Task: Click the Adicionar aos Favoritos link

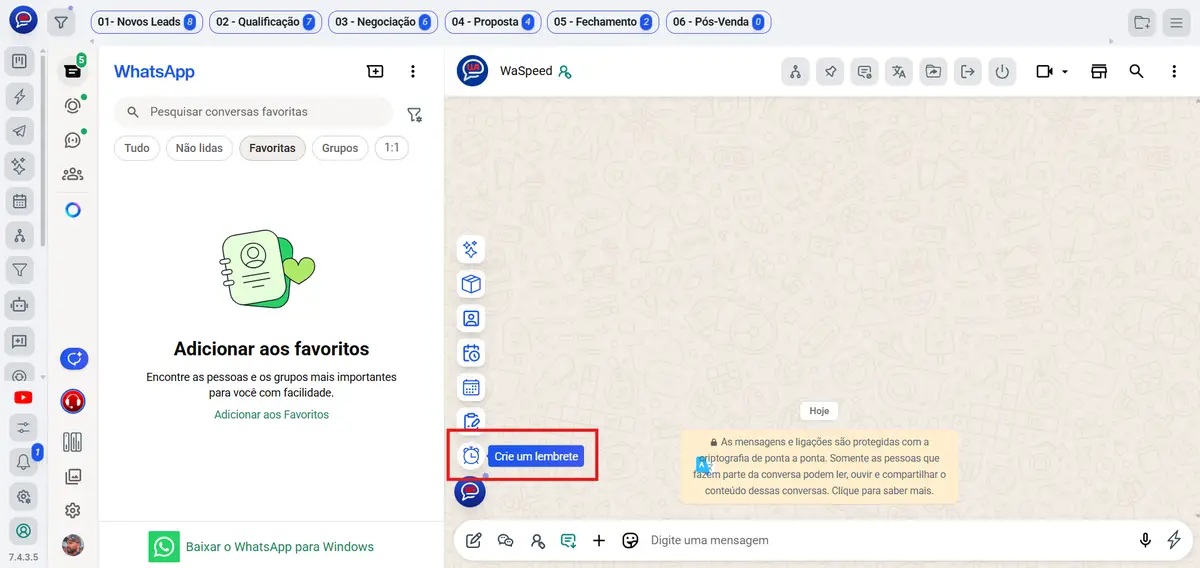Action: 271,414
